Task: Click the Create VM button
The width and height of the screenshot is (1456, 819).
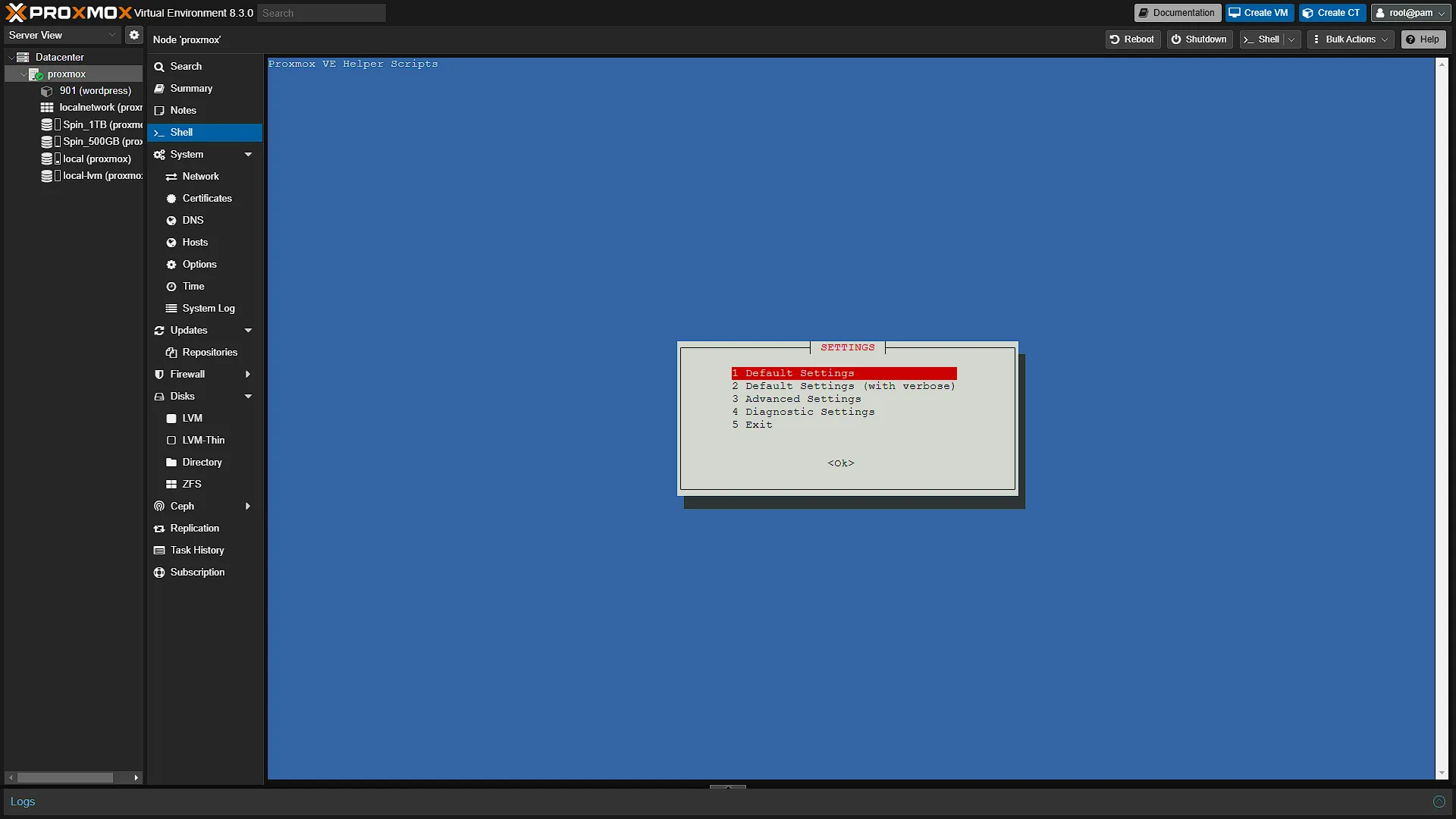Action: (x=1259, y=13)
